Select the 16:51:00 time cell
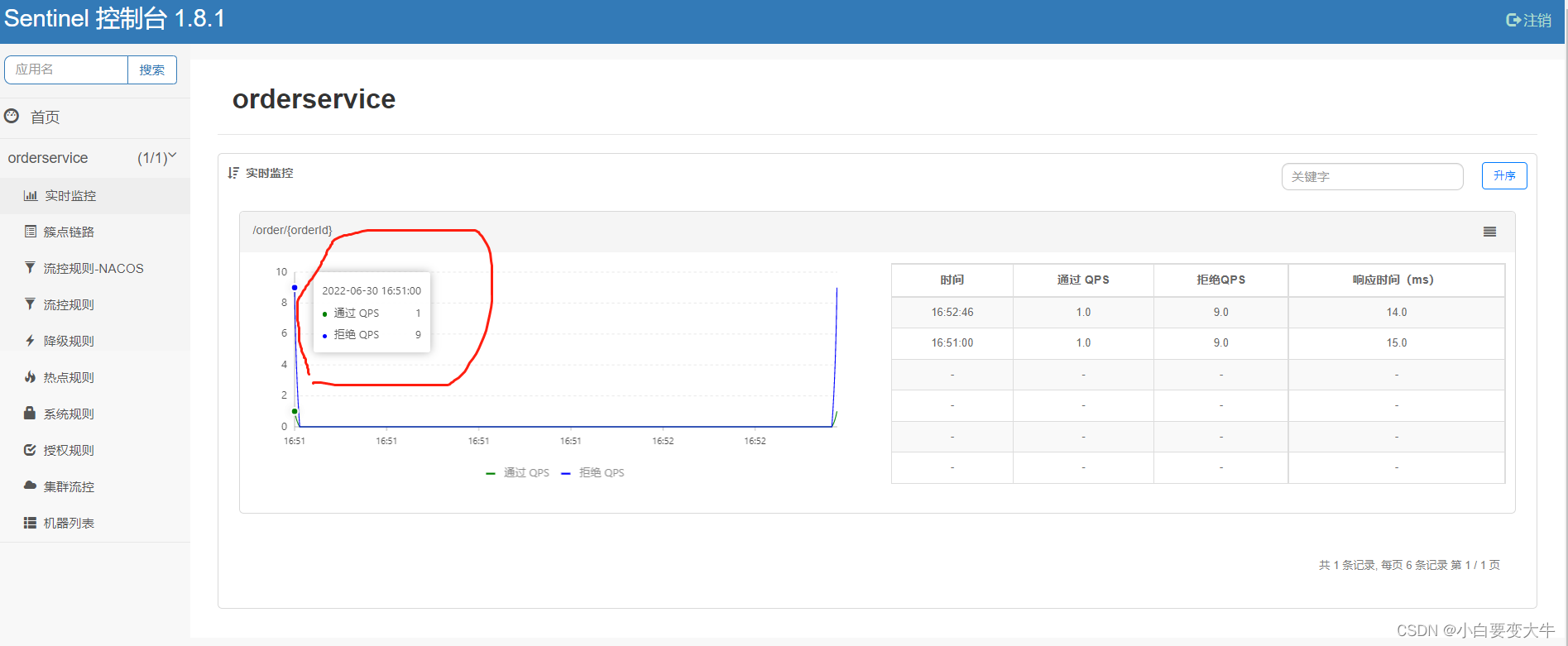Image resolution: width=1568 pixels, height=646 pixels. pyautogui.click(x=952, y=343)
